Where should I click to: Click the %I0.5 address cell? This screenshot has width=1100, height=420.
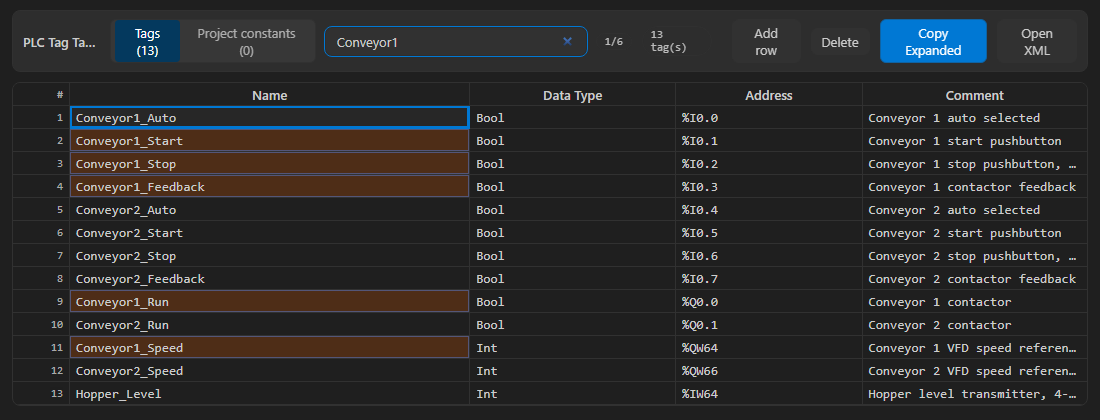pyautogui.click(x=769, y=233)
